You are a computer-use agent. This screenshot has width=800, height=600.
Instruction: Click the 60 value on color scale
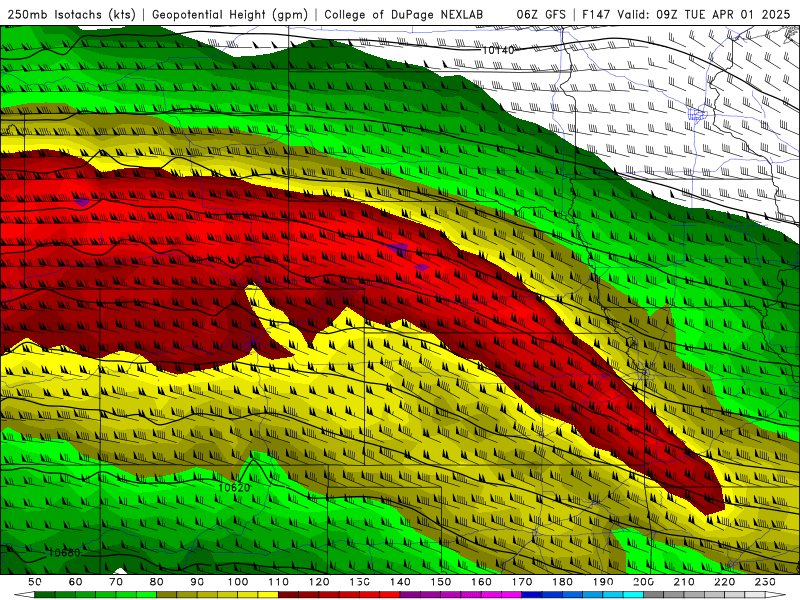(x=76, y=582)
